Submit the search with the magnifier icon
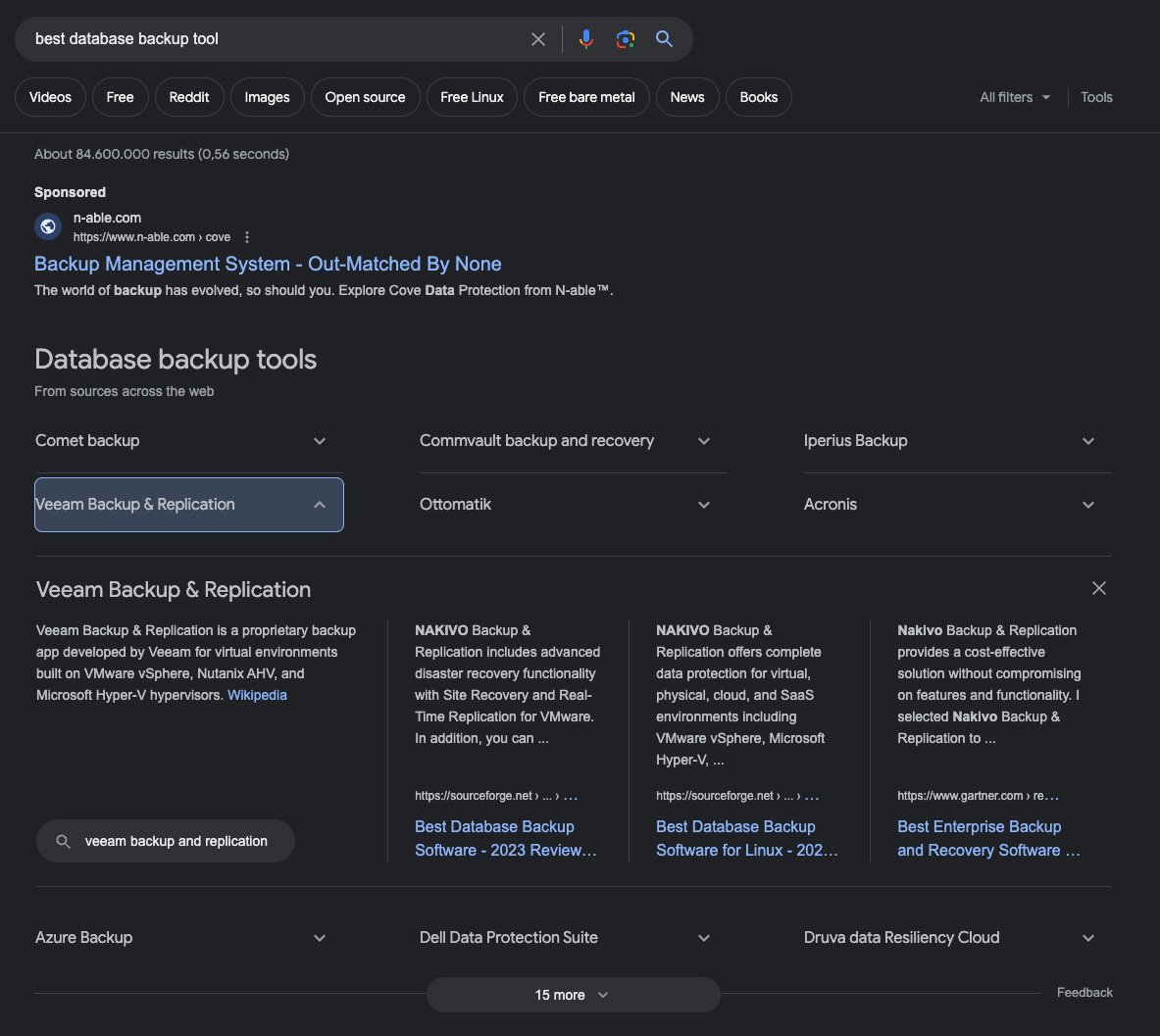The height and width of the screenshot is (1036, 1160). 664,39
